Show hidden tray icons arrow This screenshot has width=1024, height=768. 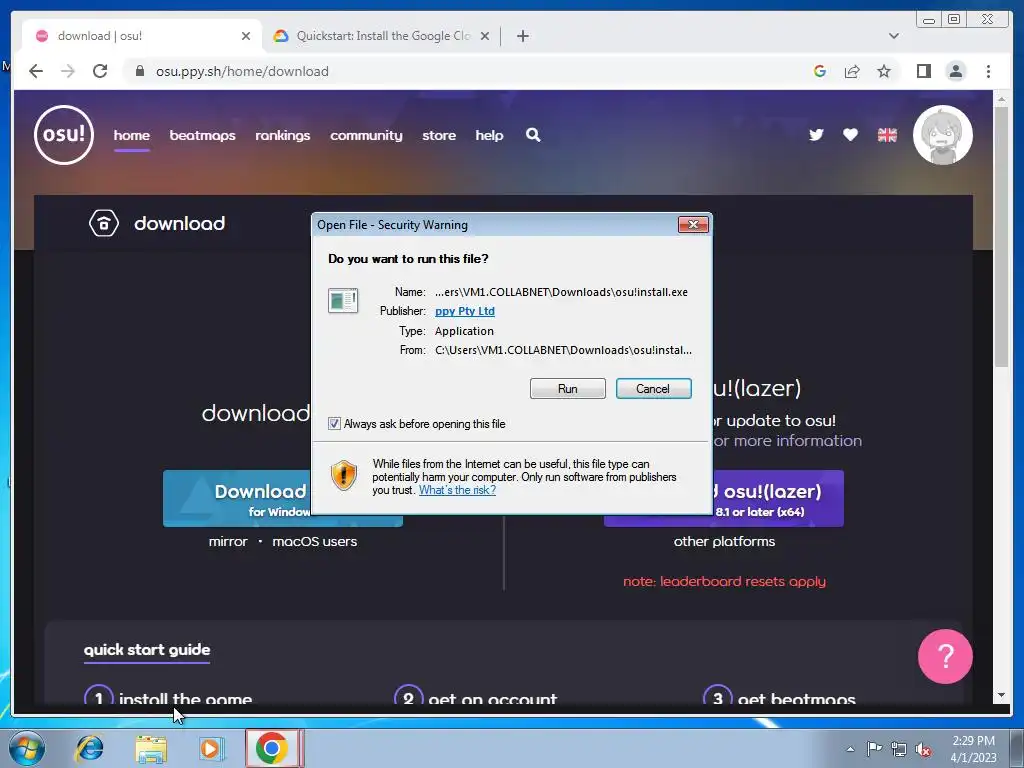click(850, 749)
